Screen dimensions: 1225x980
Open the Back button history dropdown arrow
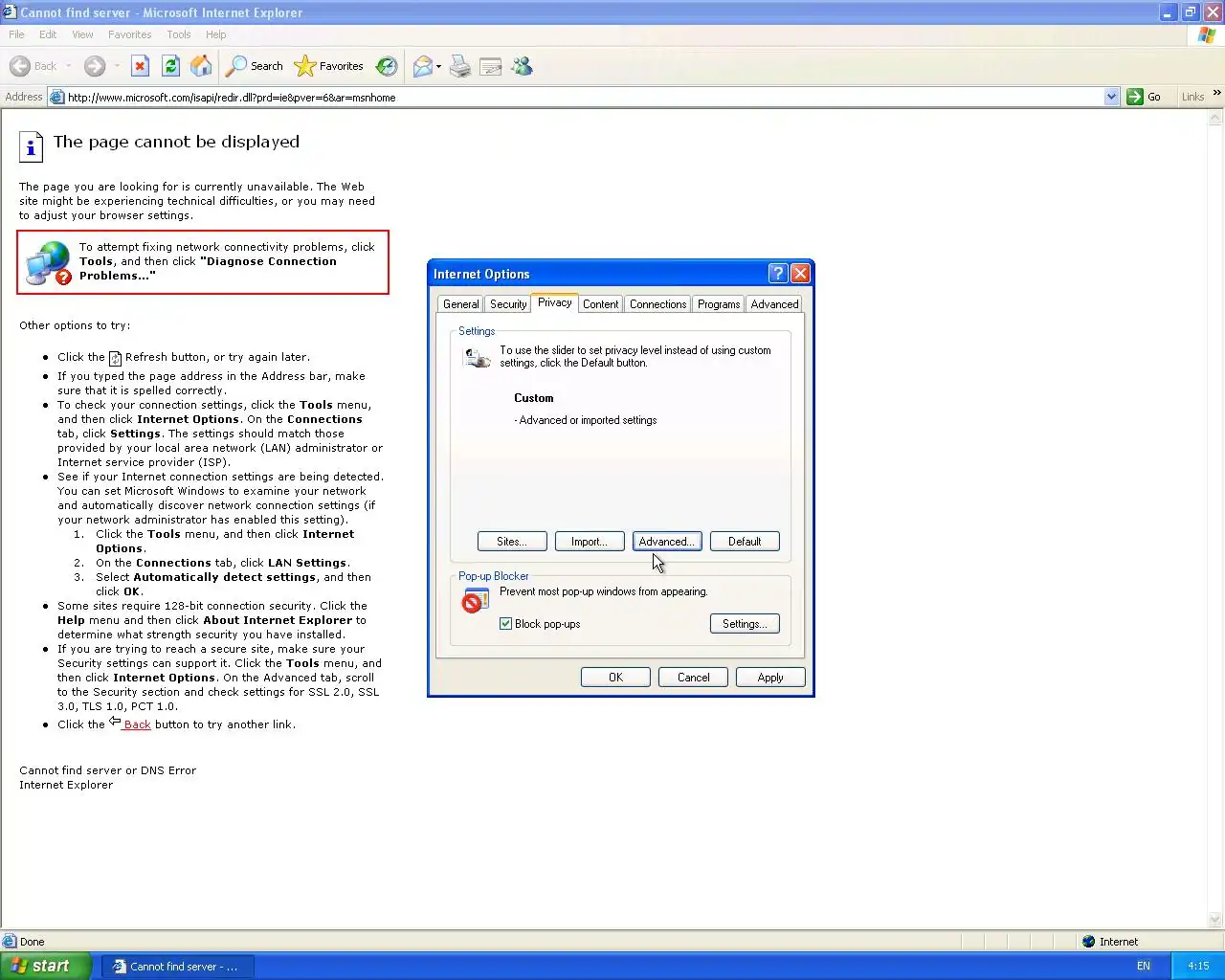coord(69,66)
